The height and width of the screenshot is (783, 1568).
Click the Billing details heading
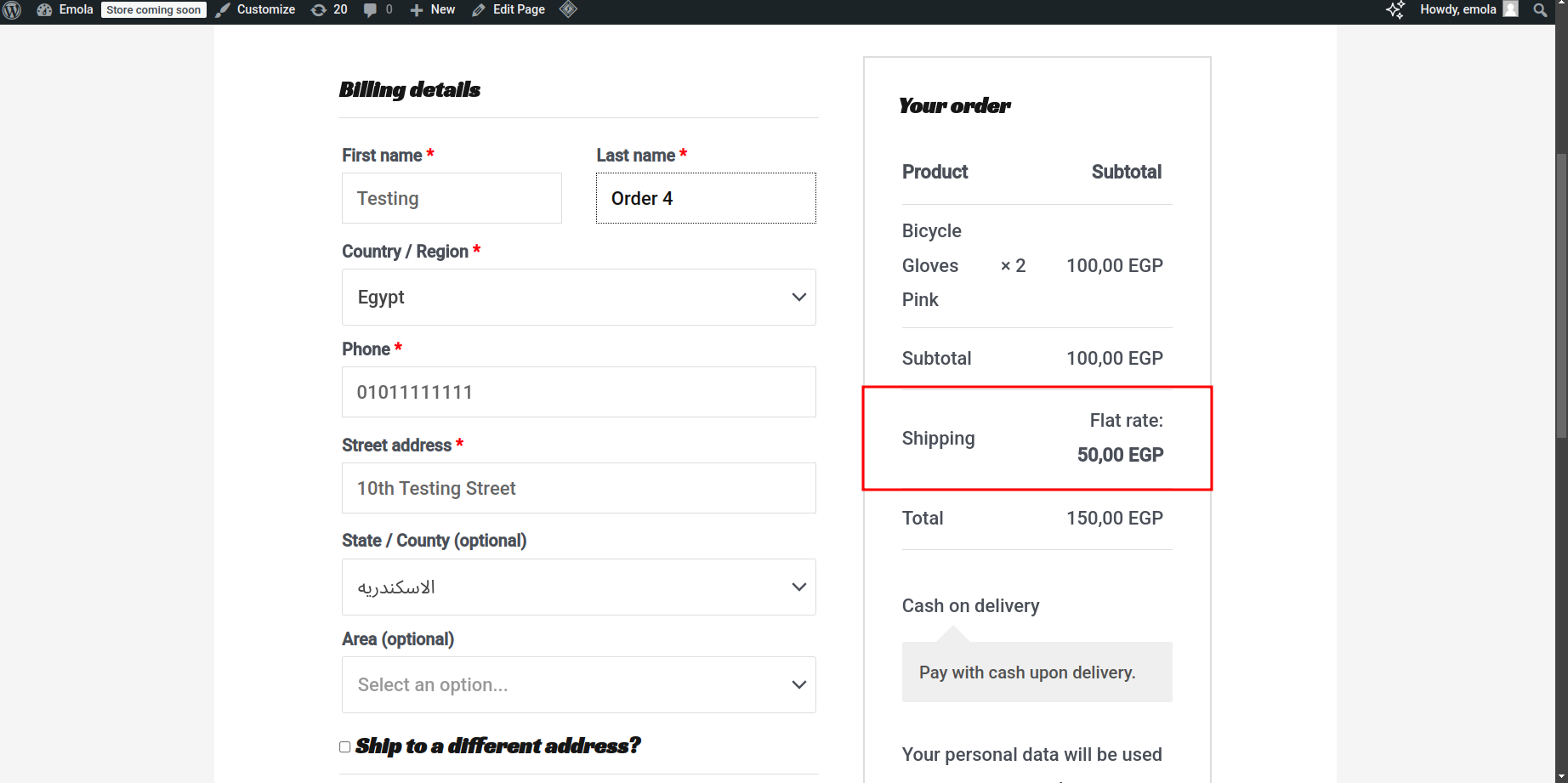pos(409,89)
